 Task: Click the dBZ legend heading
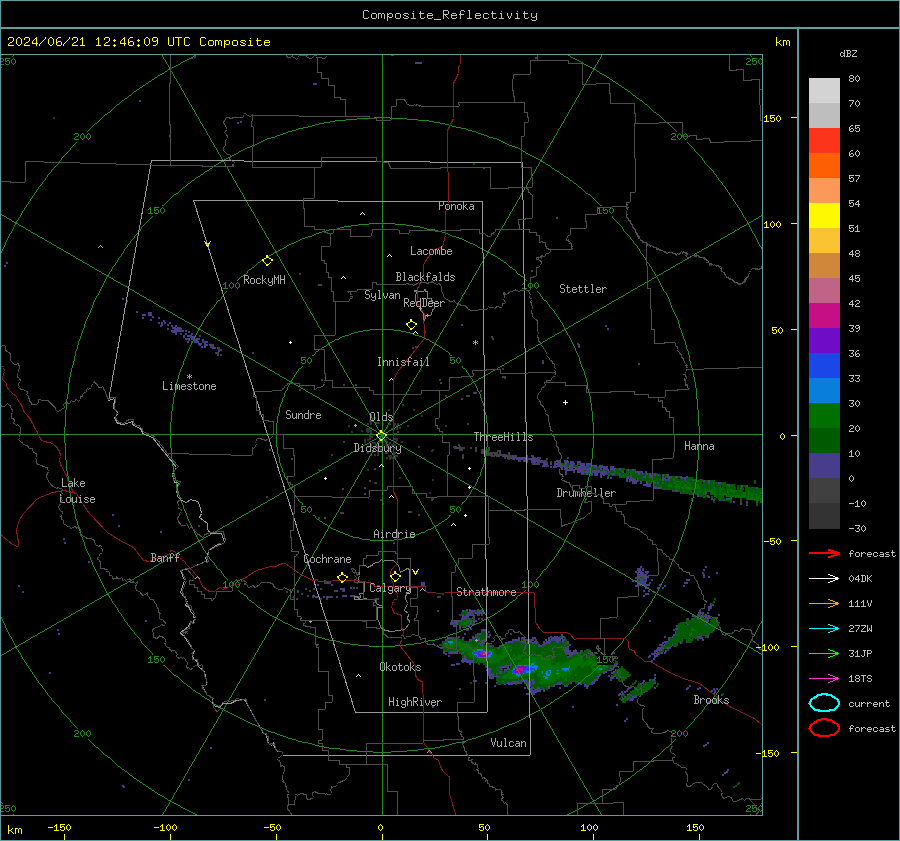point(848,53)
